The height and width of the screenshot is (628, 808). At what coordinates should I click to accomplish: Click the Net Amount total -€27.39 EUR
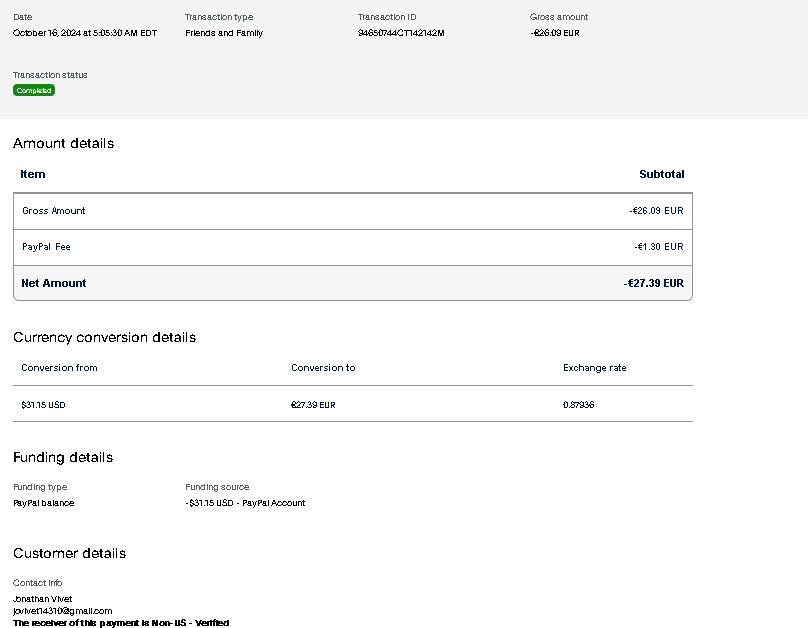click(x=653, y=283)
